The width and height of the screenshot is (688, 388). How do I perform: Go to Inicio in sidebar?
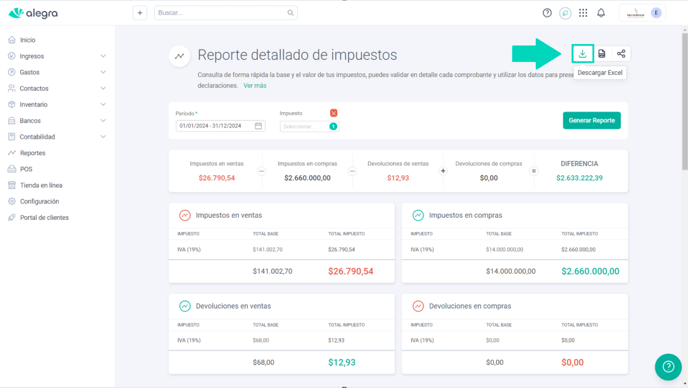tap(27, 40)
